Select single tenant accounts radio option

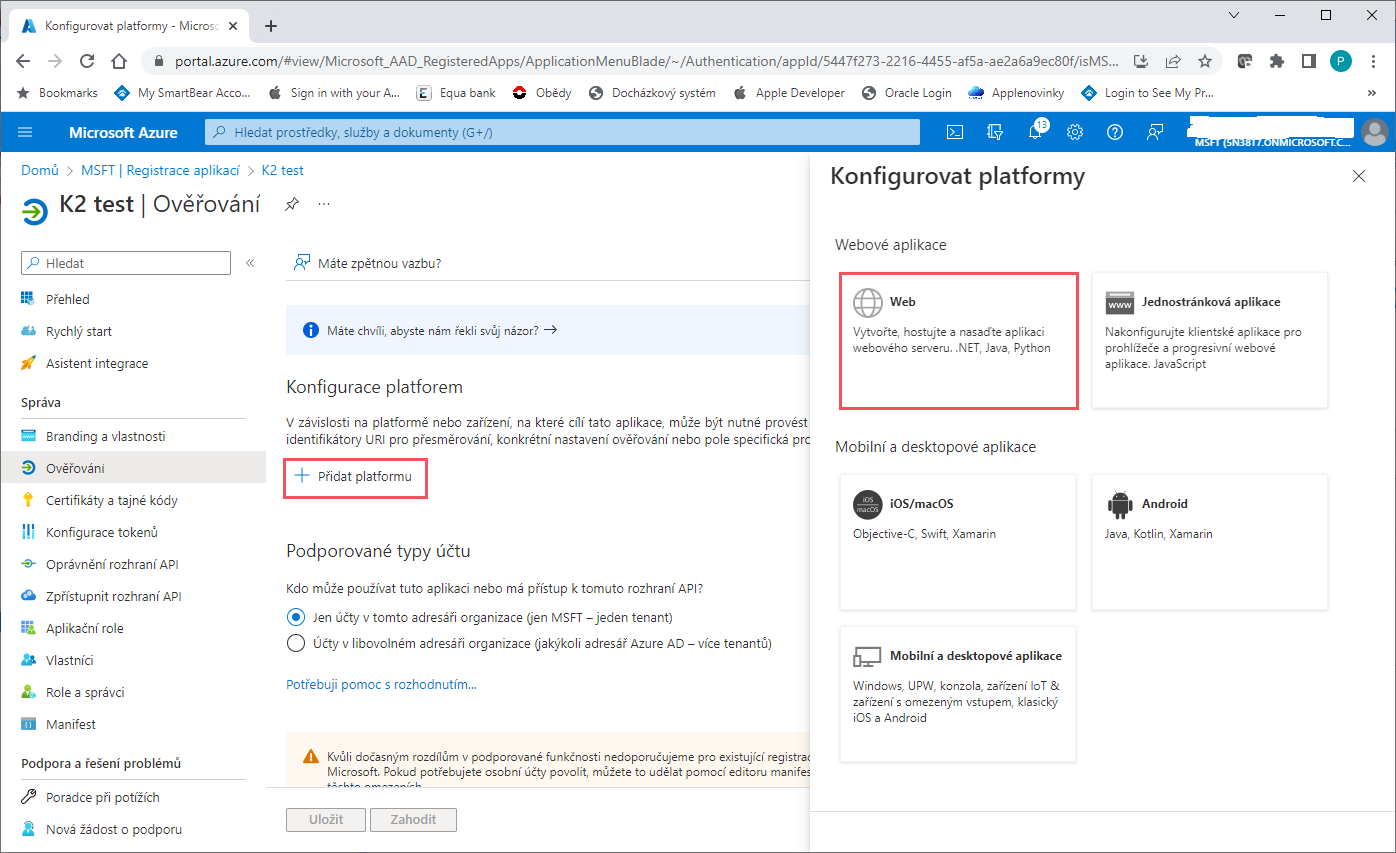click(x=296, y=617)
